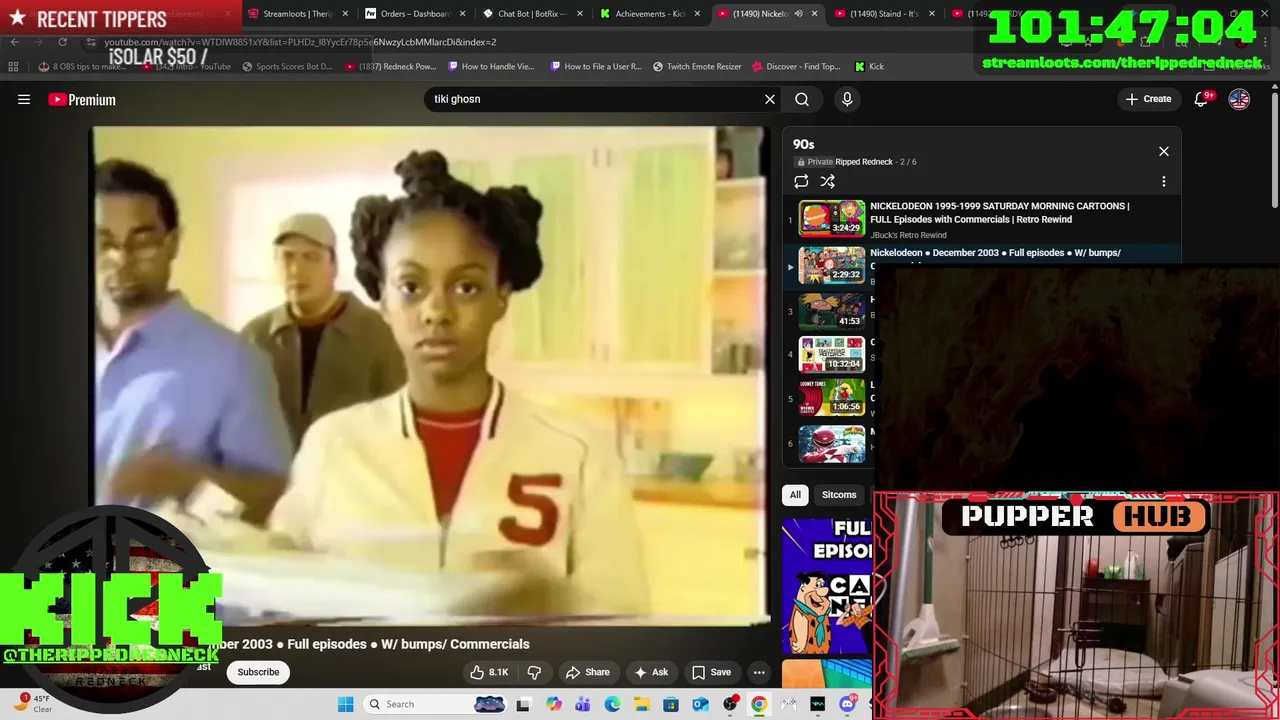Click the video player to pause
Viewport: 1280px width, 720px height.
(430, 375)
